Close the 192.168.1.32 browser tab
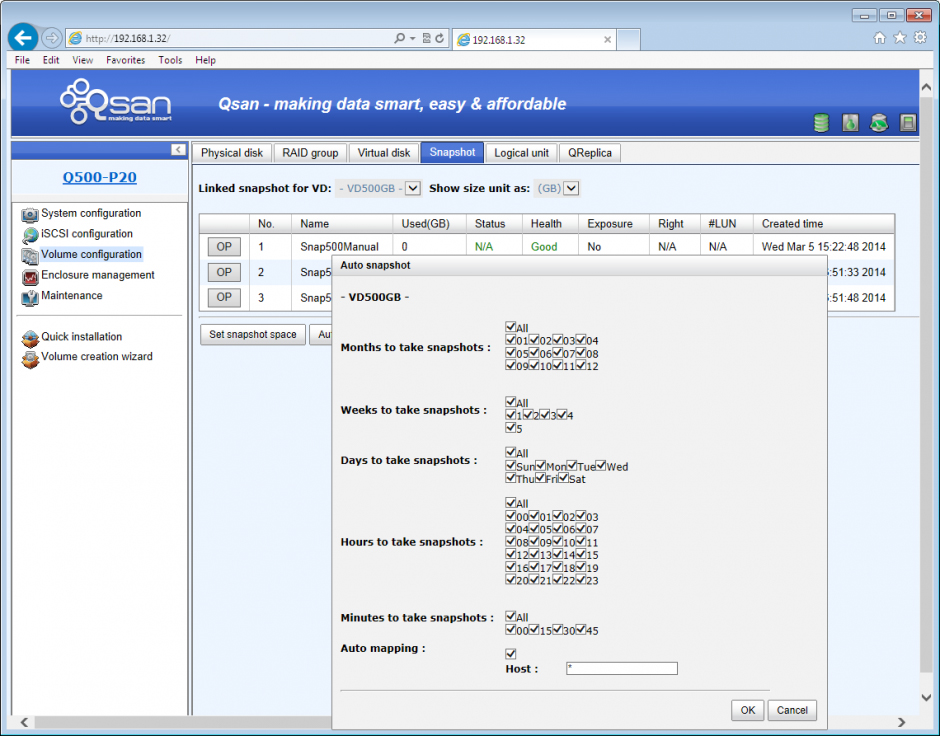 pyautogui.click(x=607, y=40)
